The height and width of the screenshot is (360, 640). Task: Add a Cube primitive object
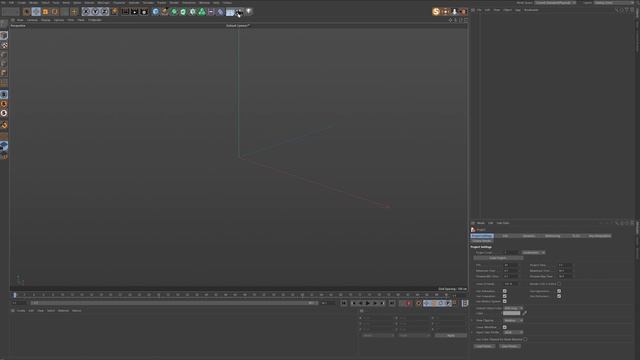(156, 12)
